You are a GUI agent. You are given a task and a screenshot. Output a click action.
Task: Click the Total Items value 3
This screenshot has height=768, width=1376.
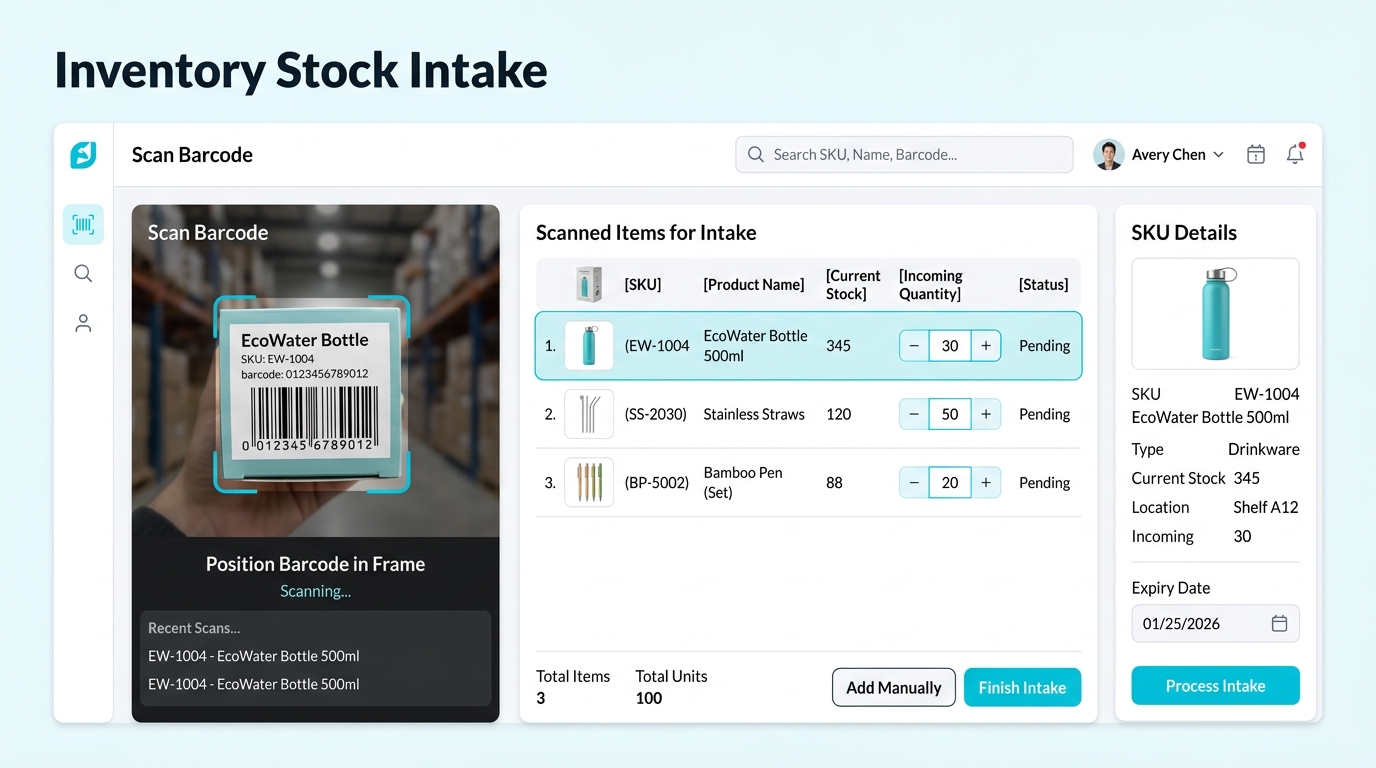point(541,698)
